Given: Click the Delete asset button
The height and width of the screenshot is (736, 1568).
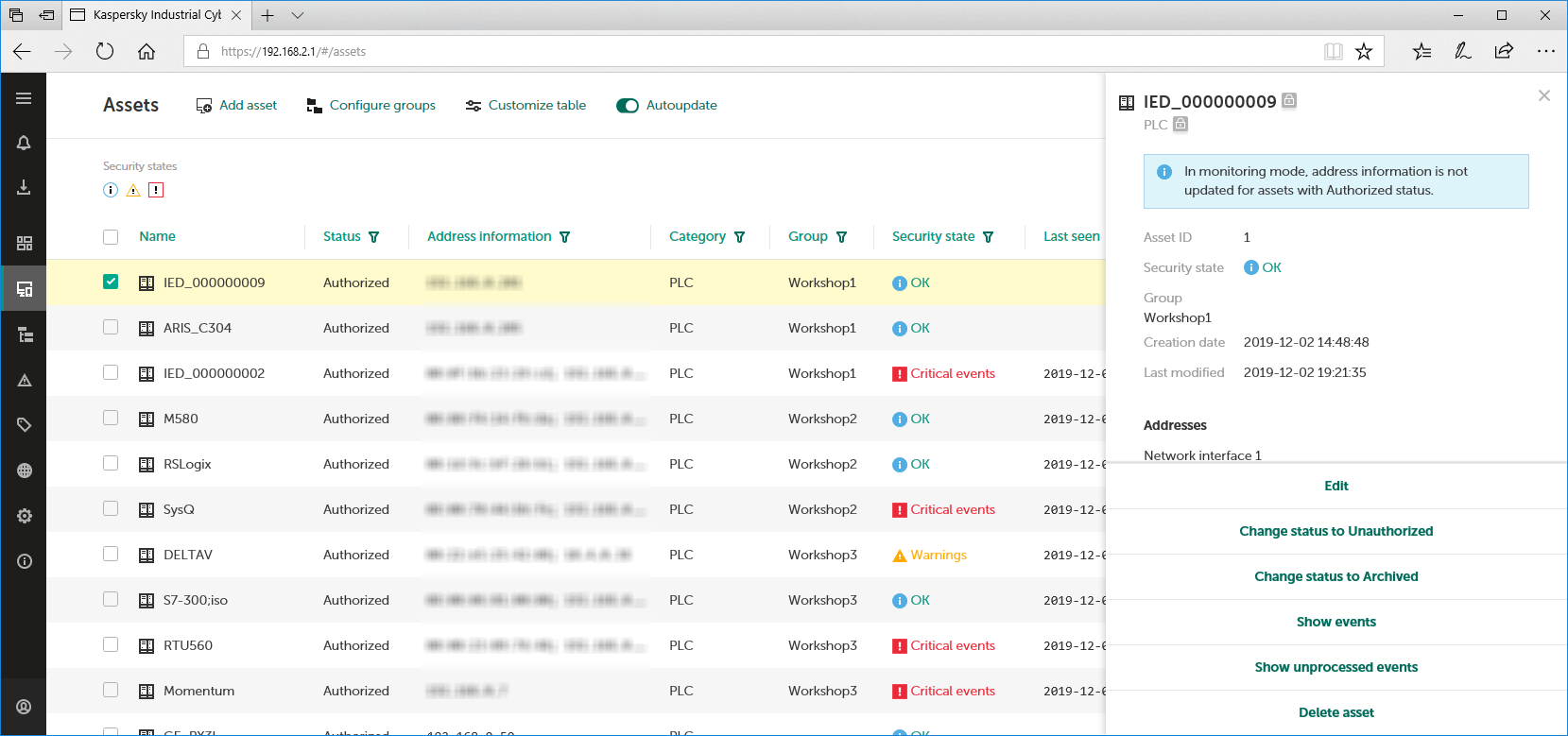Looking at the screenshot, I should click(x=1335, y=712).
